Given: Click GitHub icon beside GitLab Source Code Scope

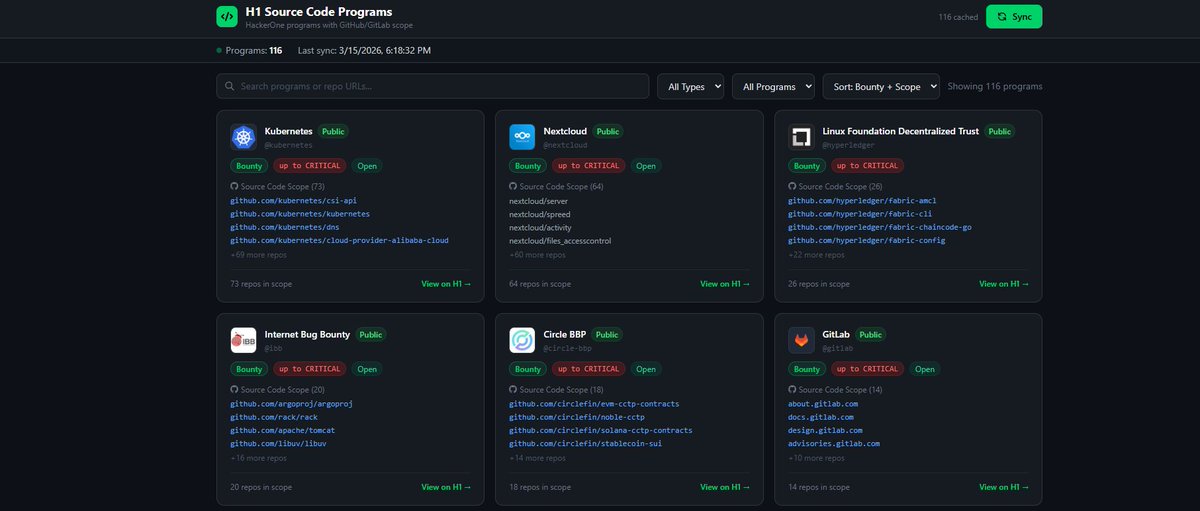Looking at the screenshot, I should pos(792,389).
